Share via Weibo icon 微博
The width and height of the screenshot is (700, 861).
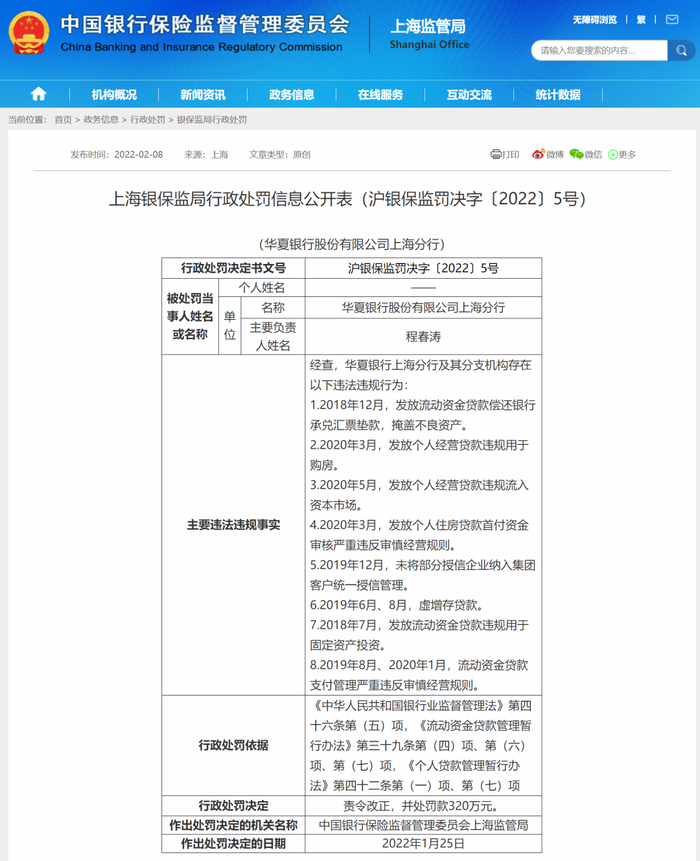547,154
